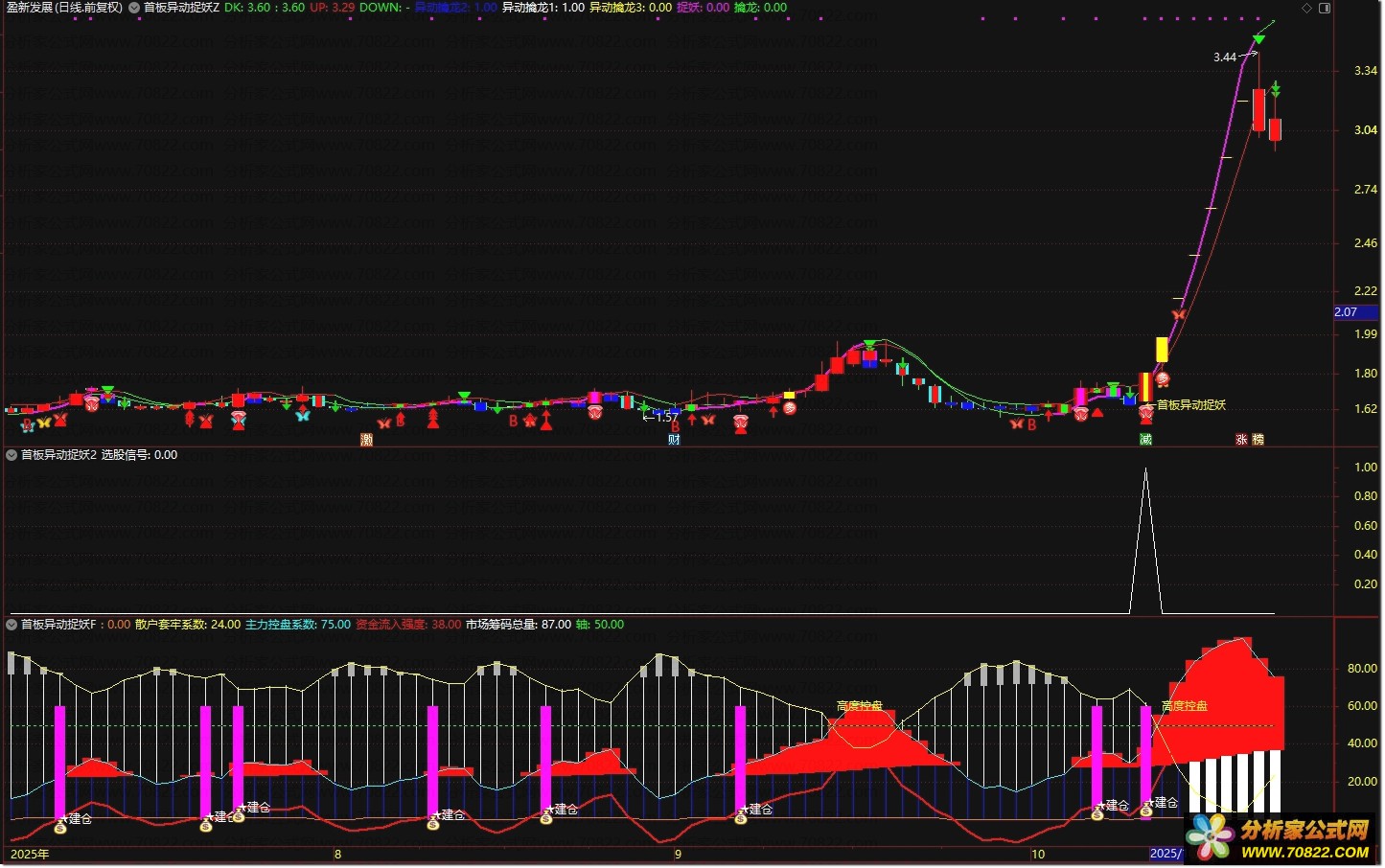Click the 高度控盘 label near September peak

coord(860,706)
